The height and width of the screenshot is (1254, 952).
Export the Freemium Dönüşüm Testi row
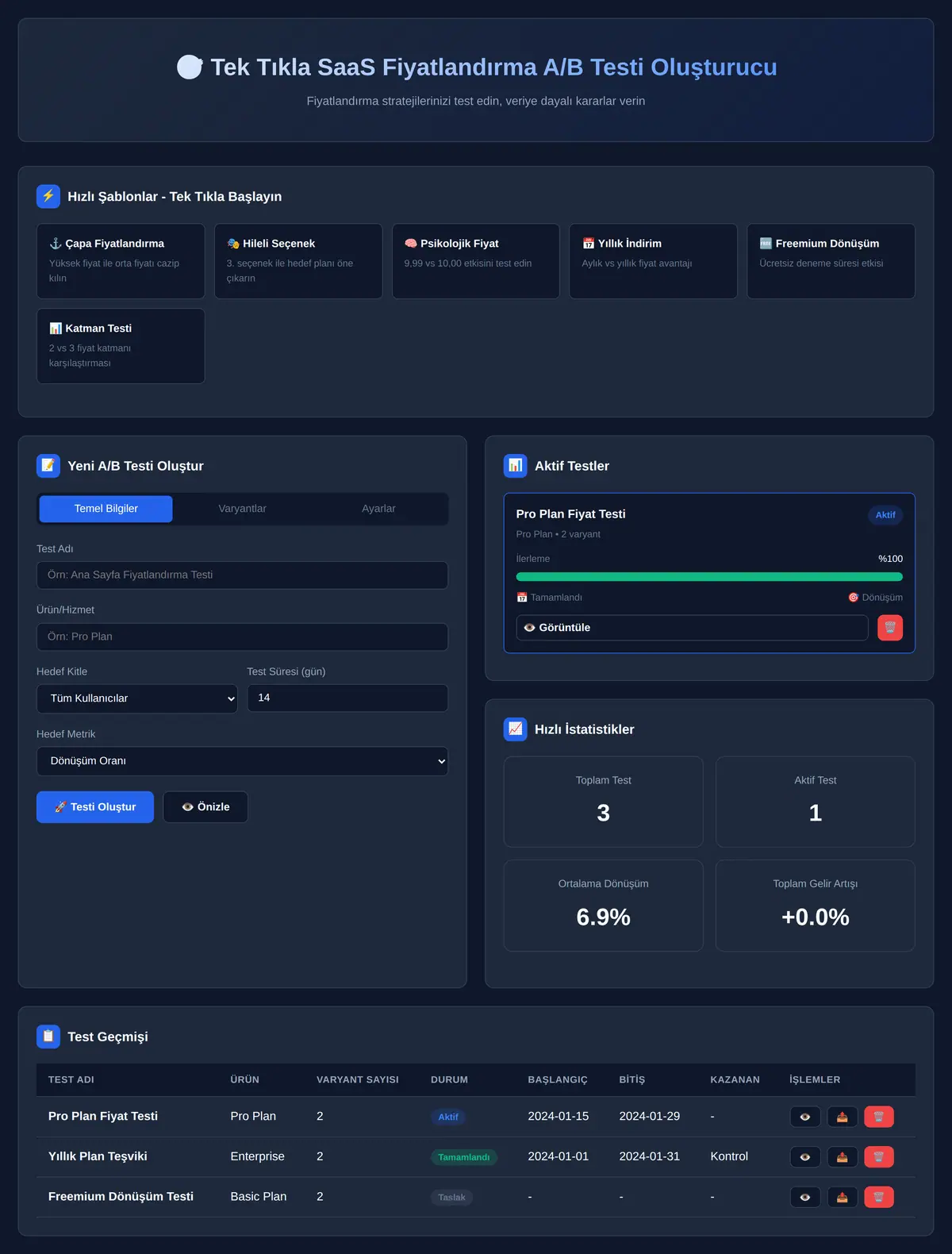click(x=843, y=1197)
